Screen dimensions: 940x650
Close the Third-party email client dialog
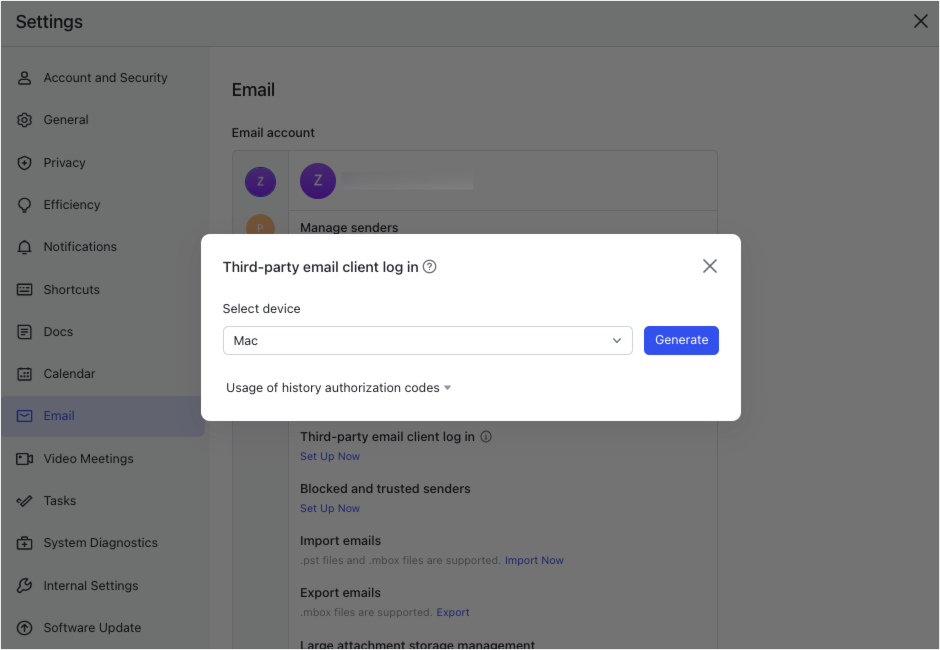click(x=710, y=266)
